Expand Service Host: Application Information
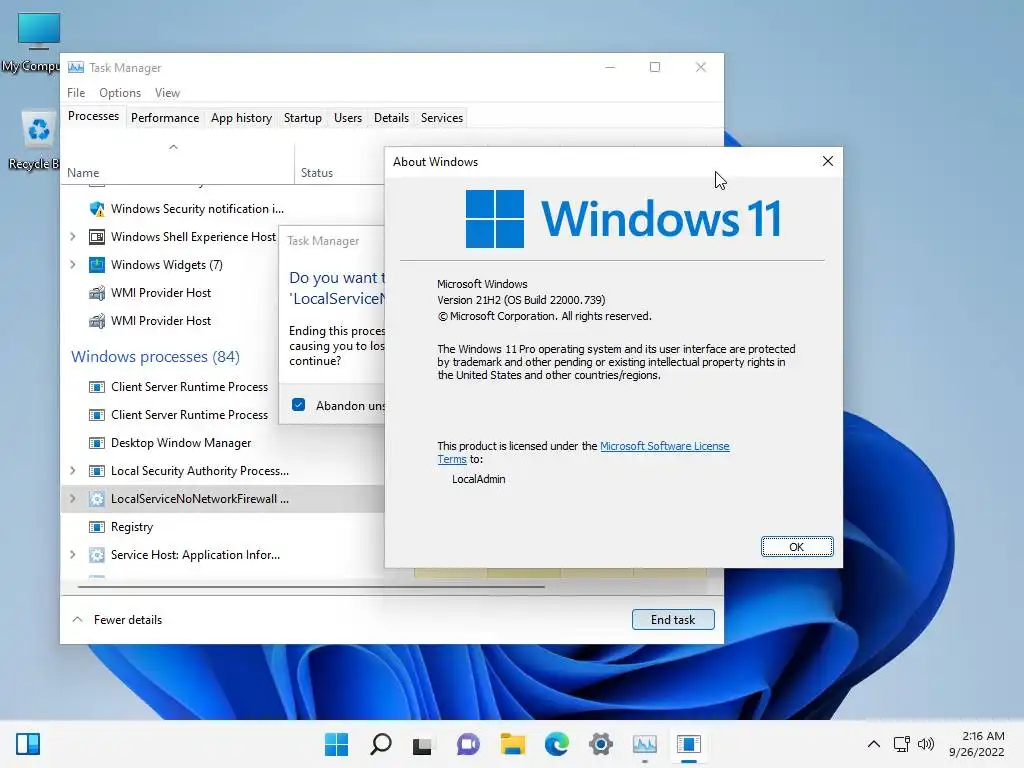 (x=72, y=555)
